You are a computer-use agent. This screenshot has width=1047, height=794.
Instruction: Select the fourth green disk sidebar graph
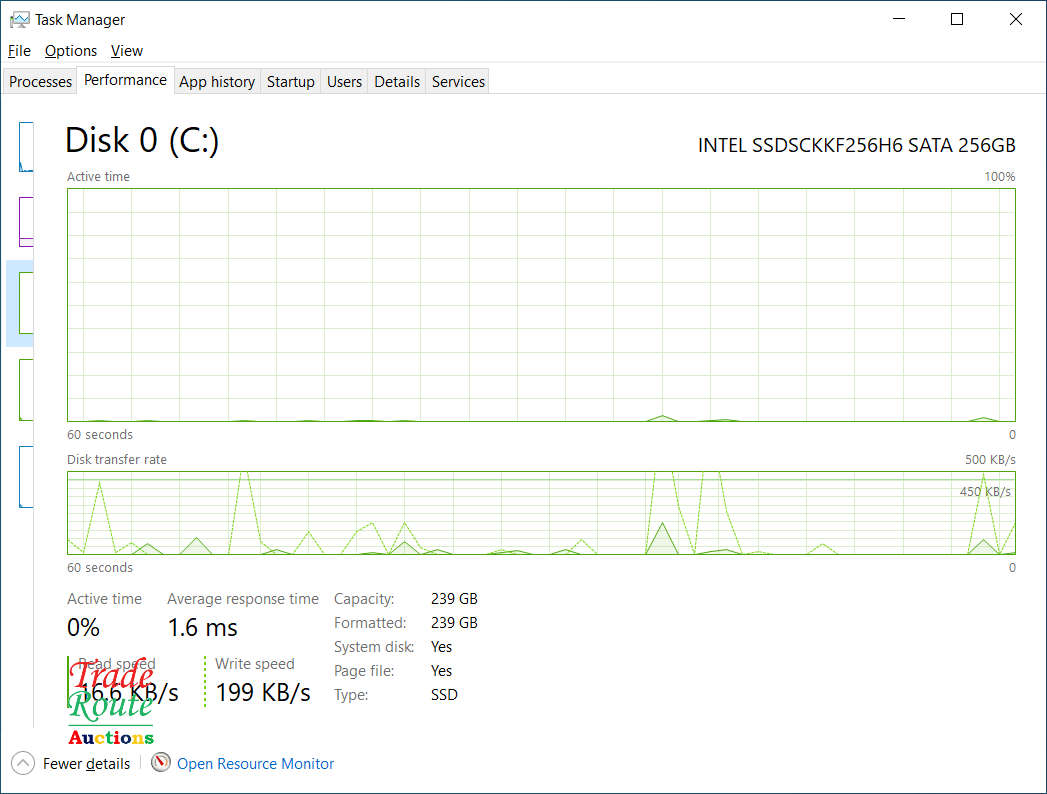click(x=26, y=390)
